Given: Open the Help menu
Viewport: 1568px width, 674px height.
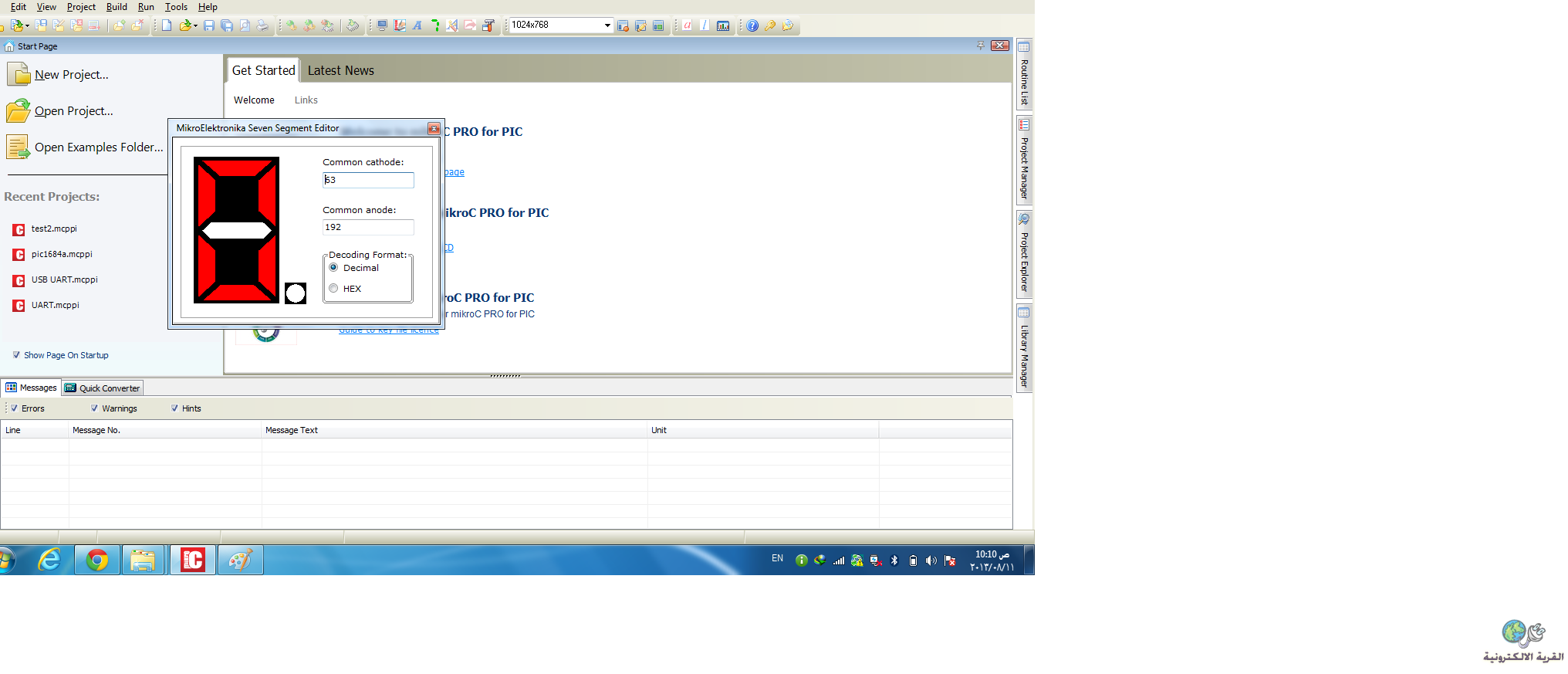Looking at the screenshot, I should click(208, 7).
